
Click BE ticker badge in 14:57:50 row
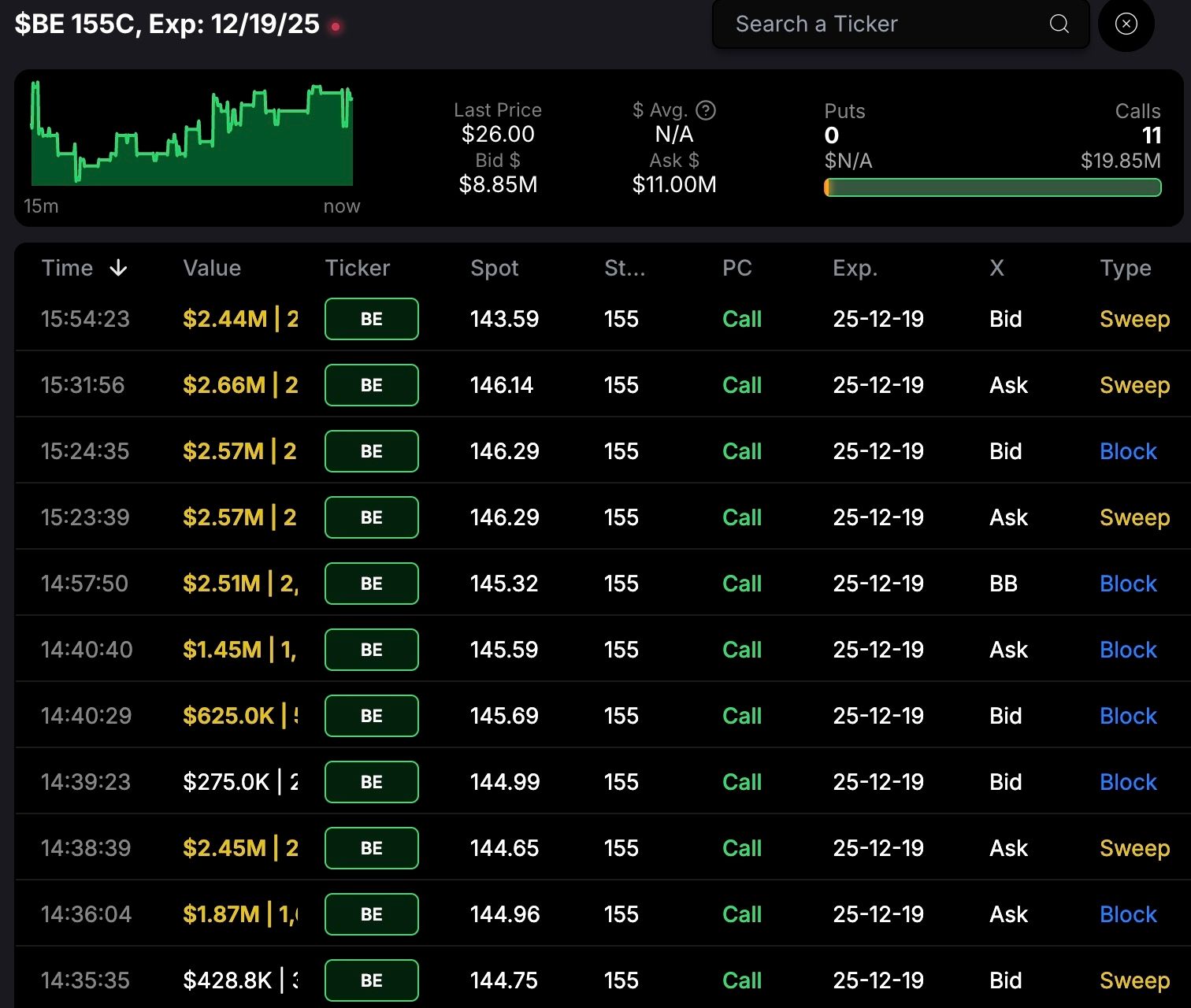[x=371, y=584]
